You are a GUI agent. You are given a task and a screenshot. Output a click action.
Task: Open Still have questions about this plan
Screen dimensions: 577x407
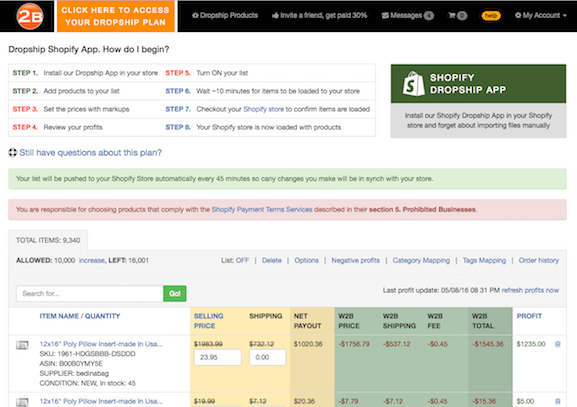pyautogui.click(x=91, y=152)
